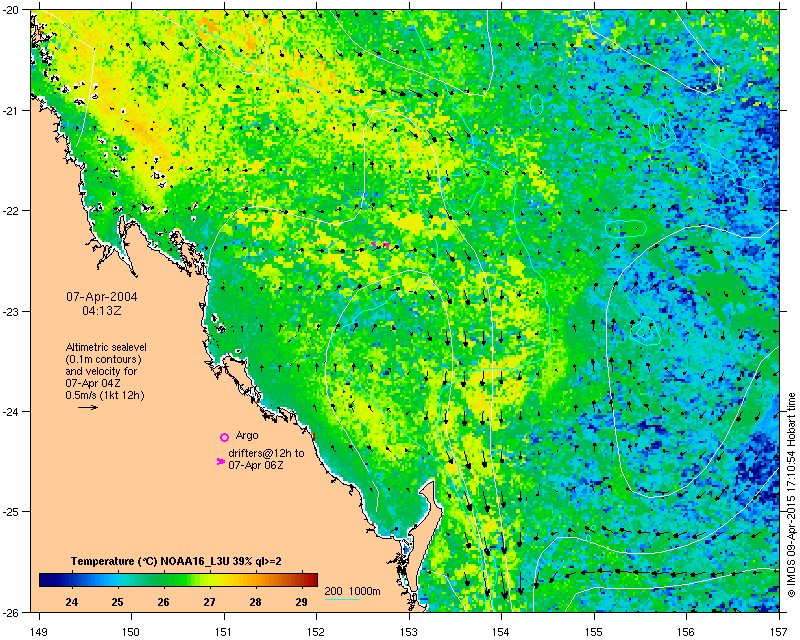Click the longitude axis label '157'

click(x=779, y=632)
